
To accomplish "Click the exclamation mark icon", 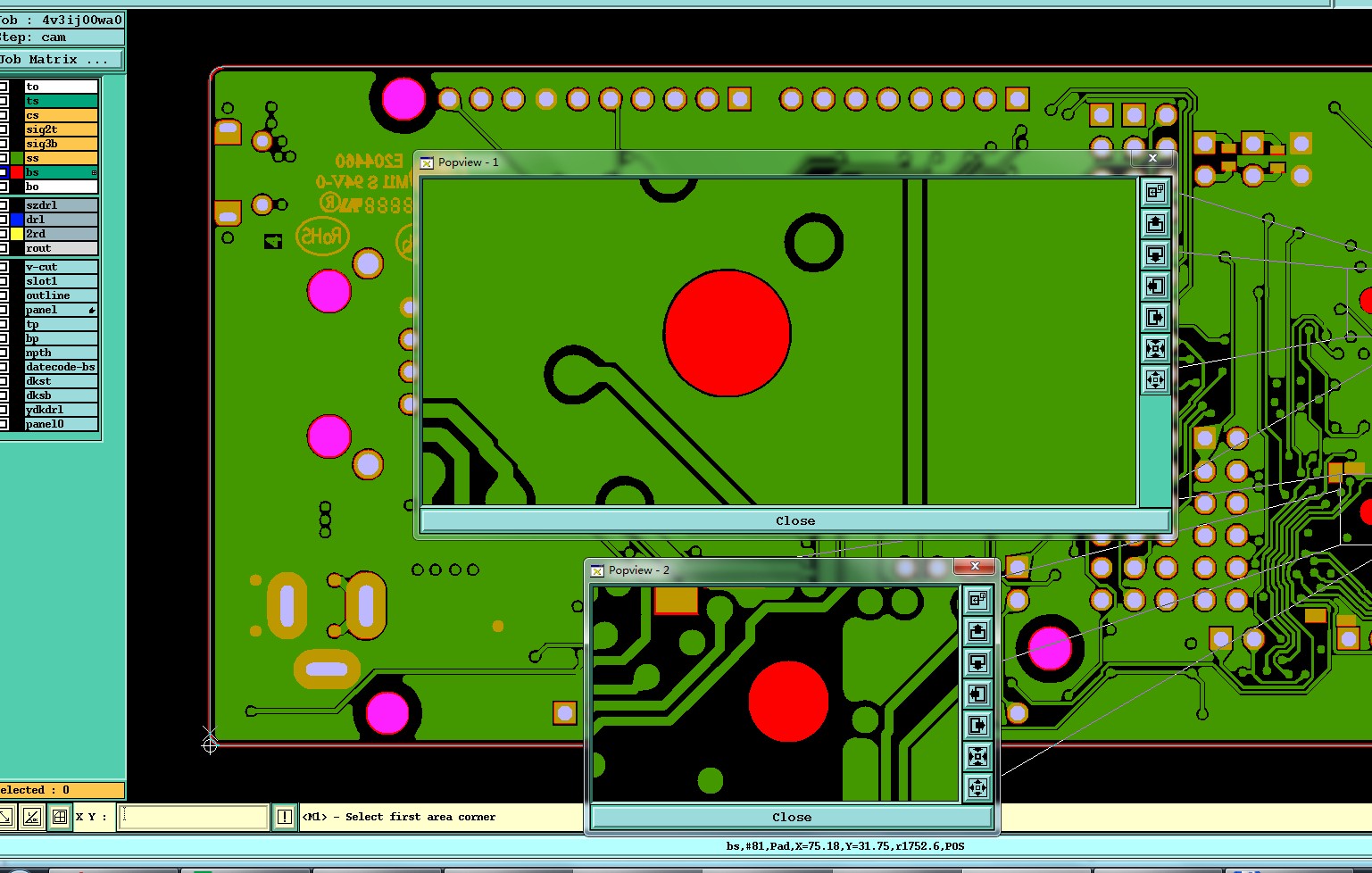I will coord(284,816).
